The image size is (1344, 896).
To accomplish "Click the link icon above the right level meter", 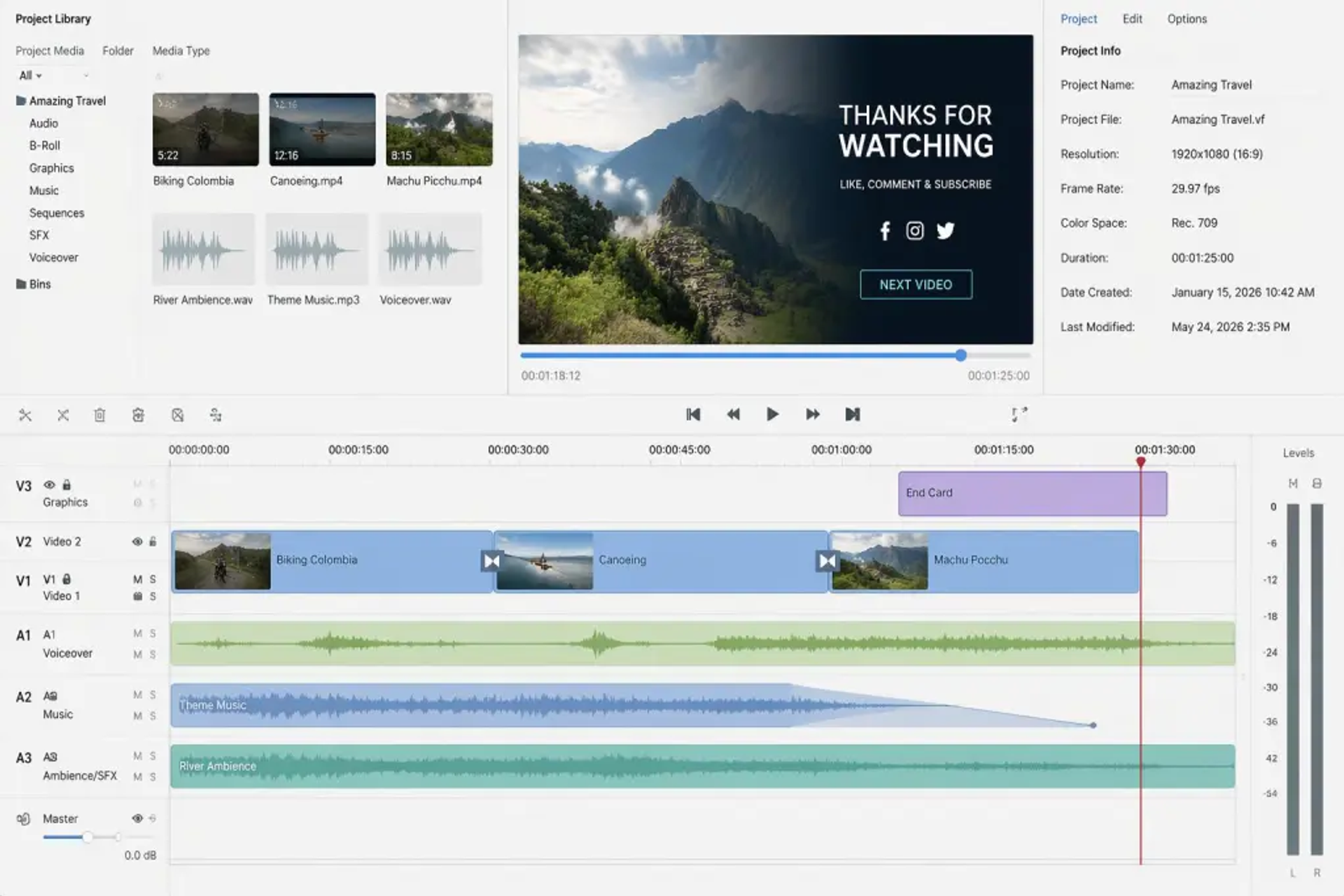I will (x=1317, y=484).
